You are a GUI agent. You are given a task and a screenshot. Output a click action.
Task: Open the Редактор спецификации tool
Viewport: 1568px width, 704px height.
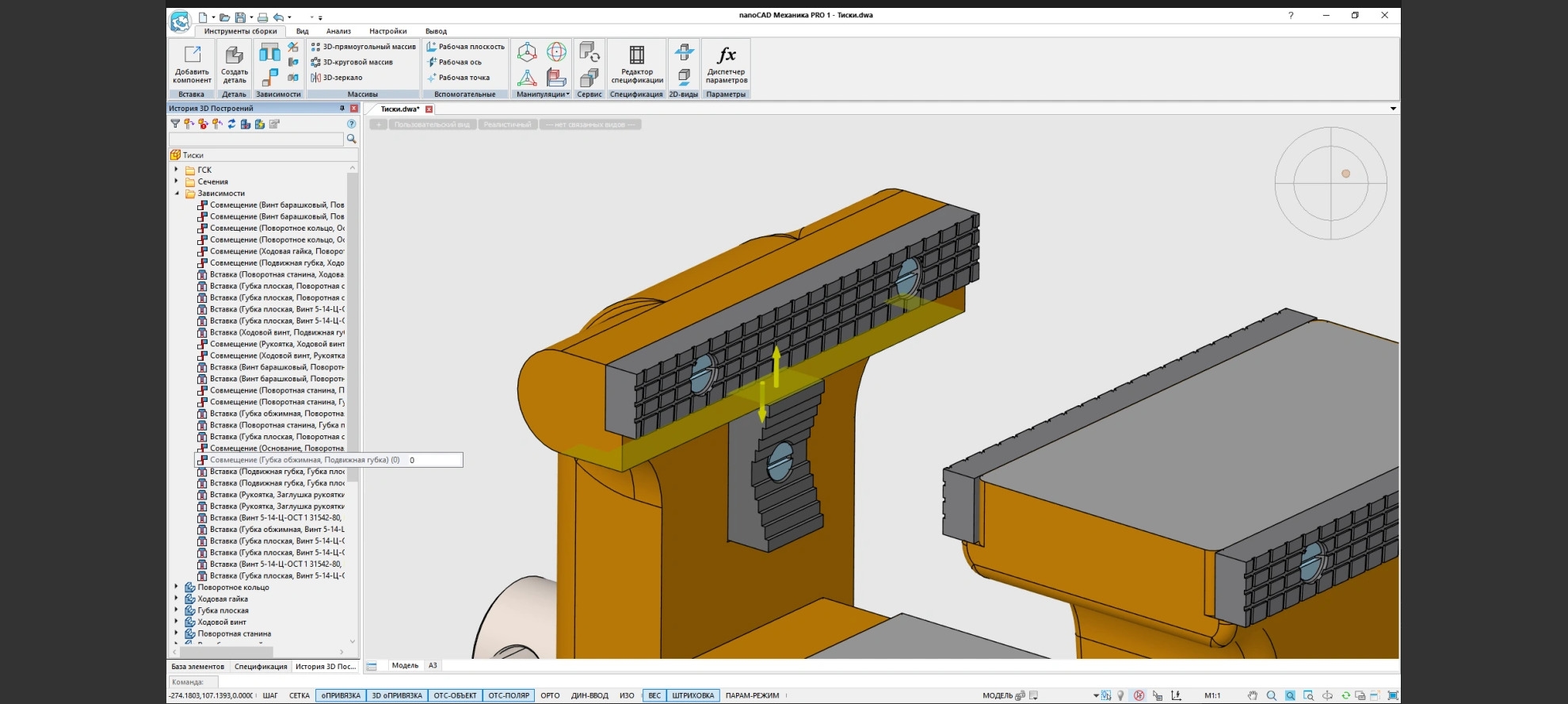click(x=637, y=63)
